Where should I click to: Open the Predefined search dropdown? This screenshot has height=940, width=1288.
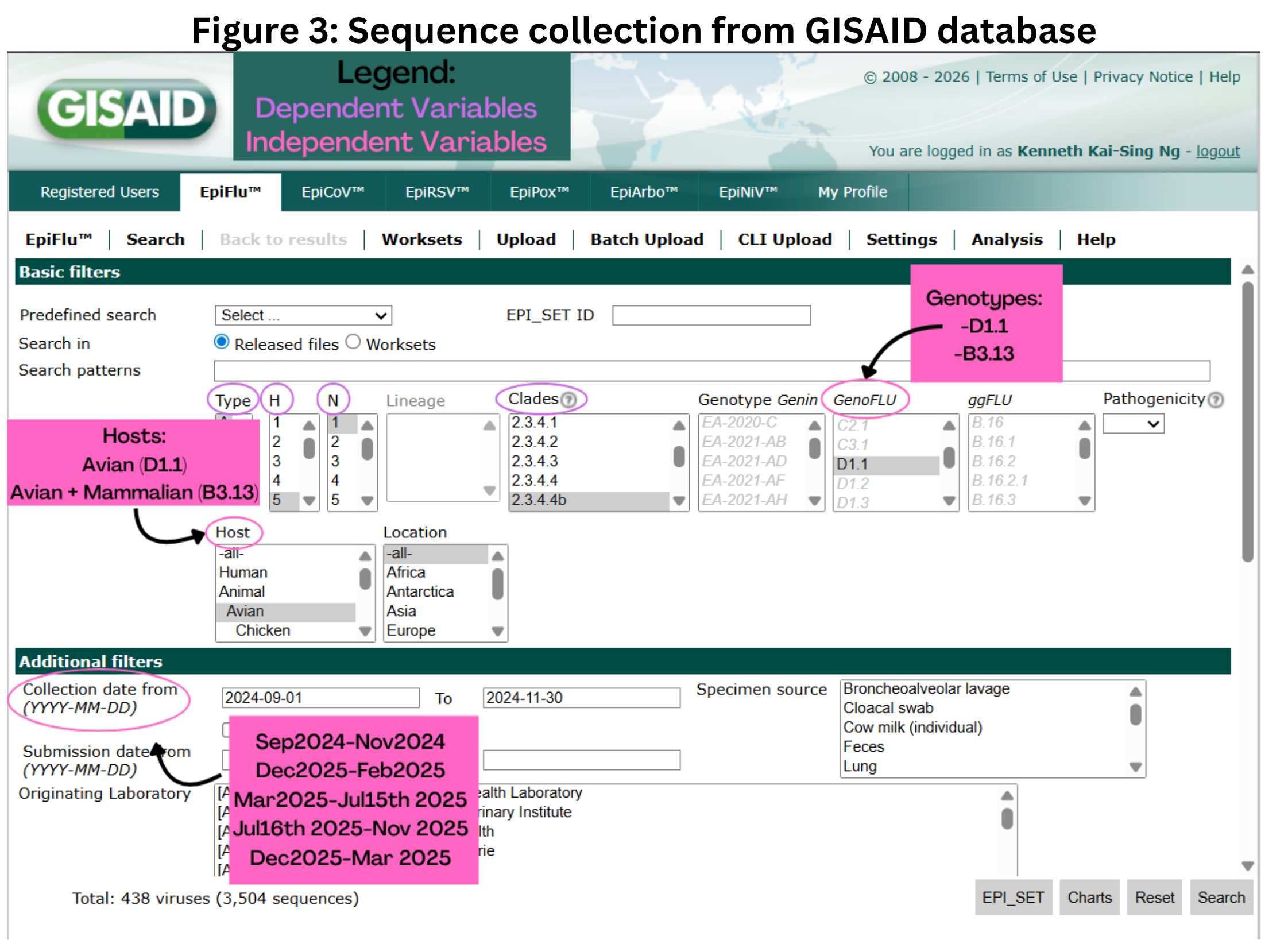303,315
